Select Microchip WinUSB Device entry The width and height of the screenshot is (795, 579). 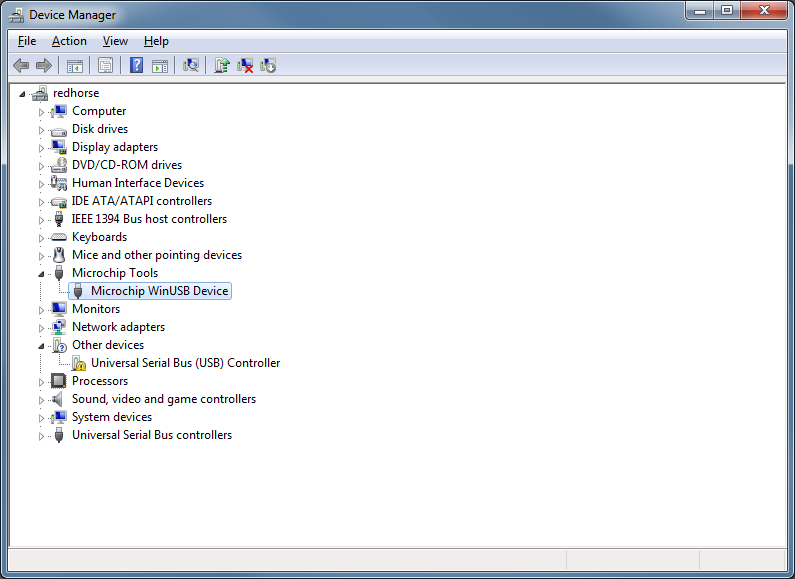[x=159, y=291]
